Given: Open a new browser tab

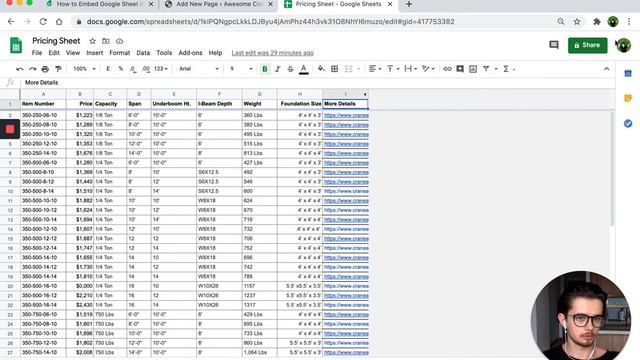Looking at the screenshot, I should click(409, 4).
